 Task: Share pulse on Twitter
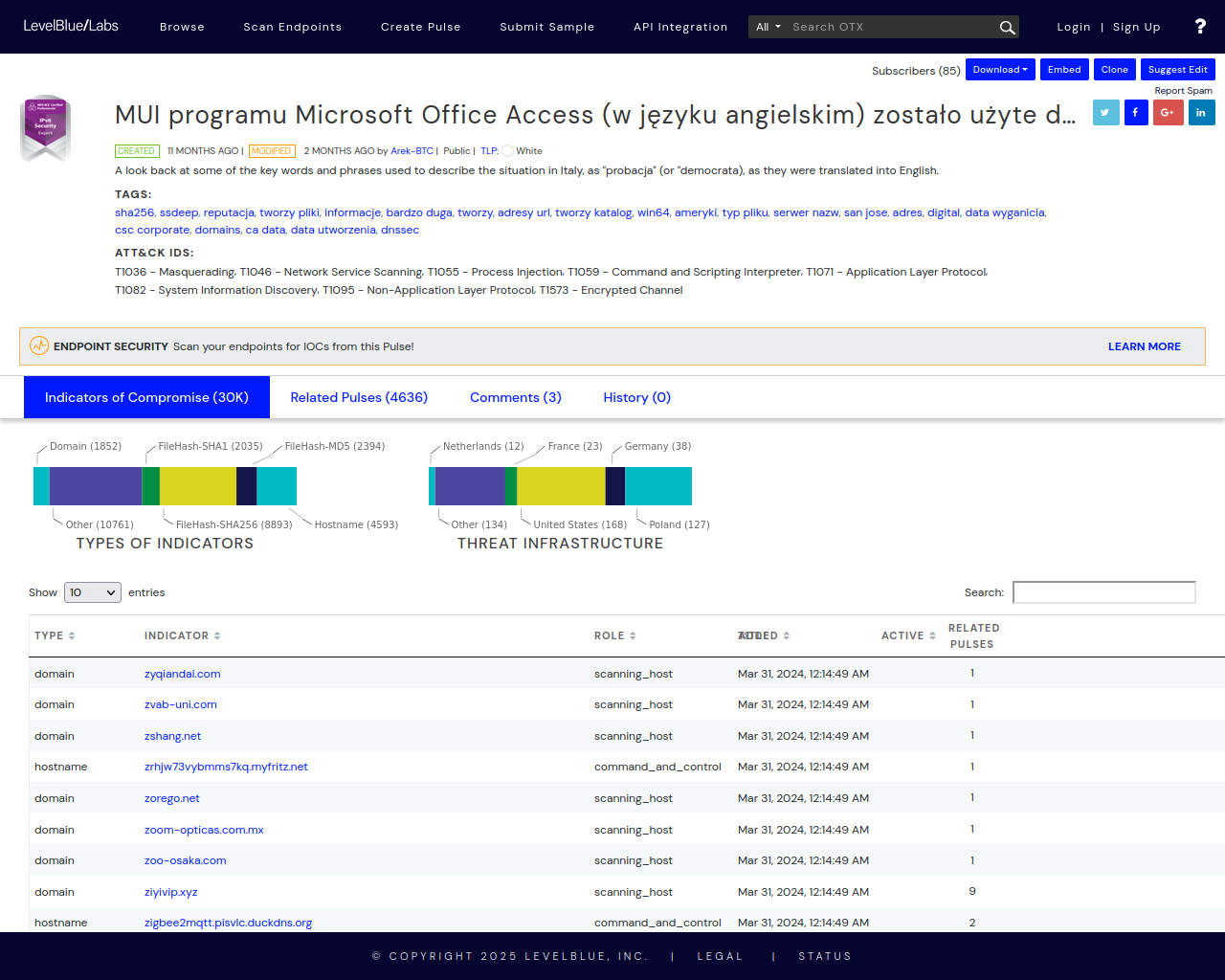[x=1105, y=112]
